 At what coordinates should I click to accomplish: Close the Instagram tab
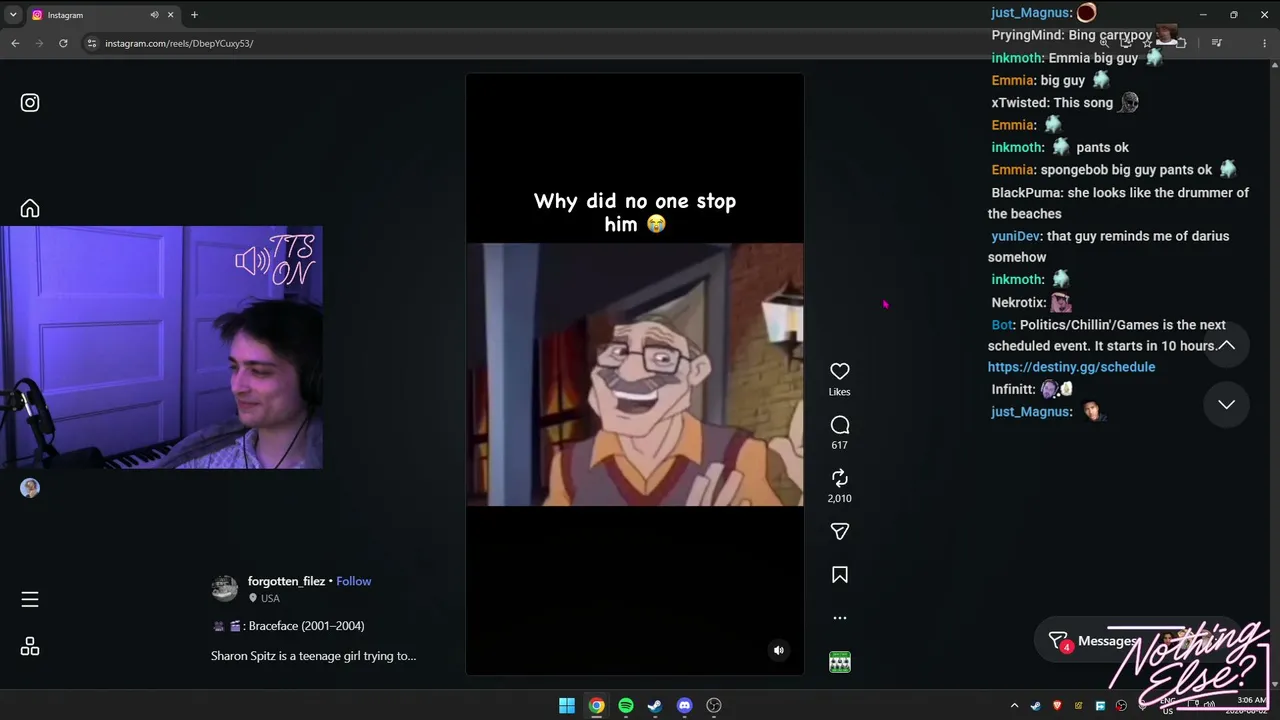coord(170,15)
